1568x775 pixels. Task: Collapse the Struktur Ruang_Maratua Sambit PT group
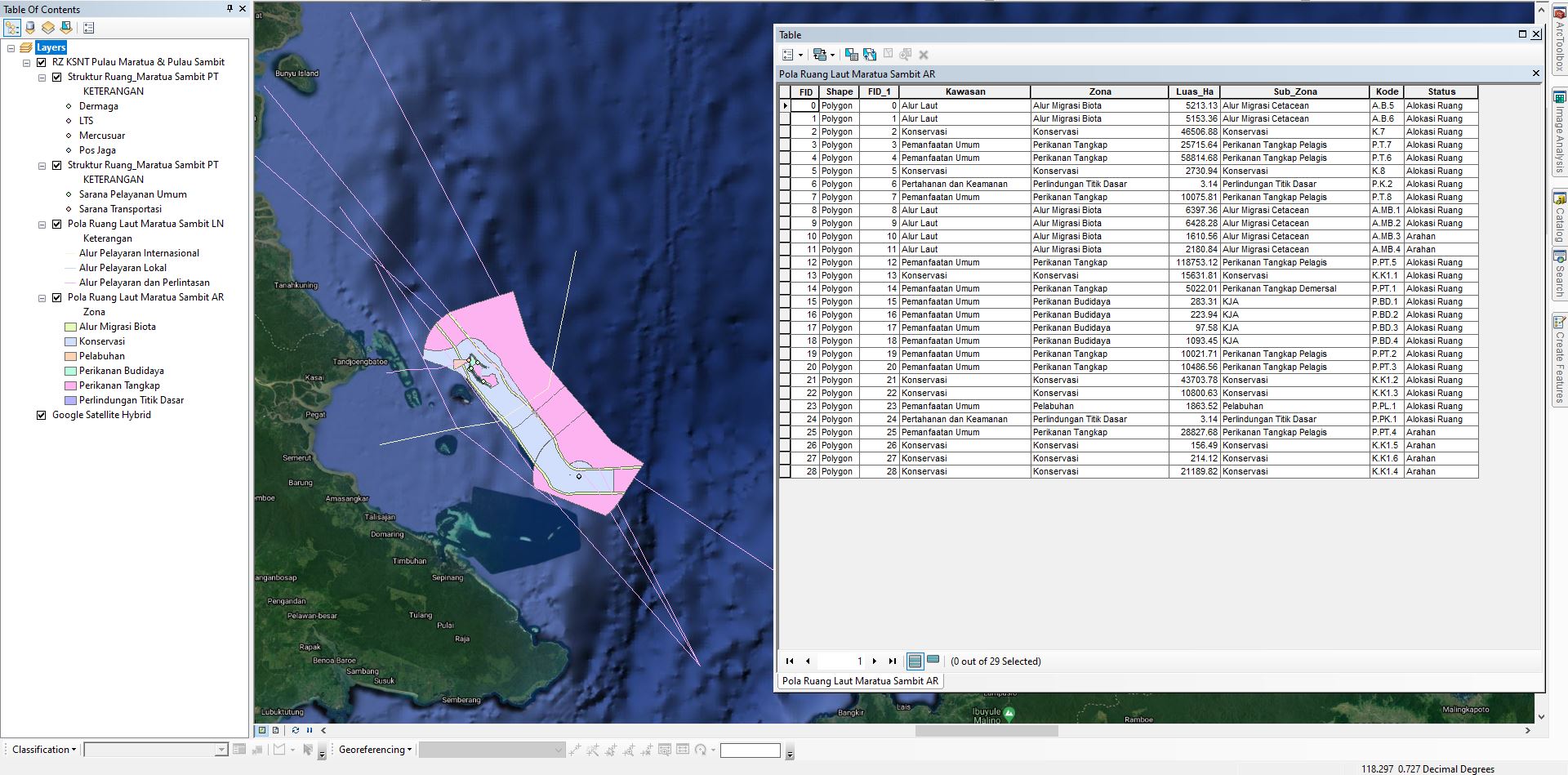(x=42, y=77)
